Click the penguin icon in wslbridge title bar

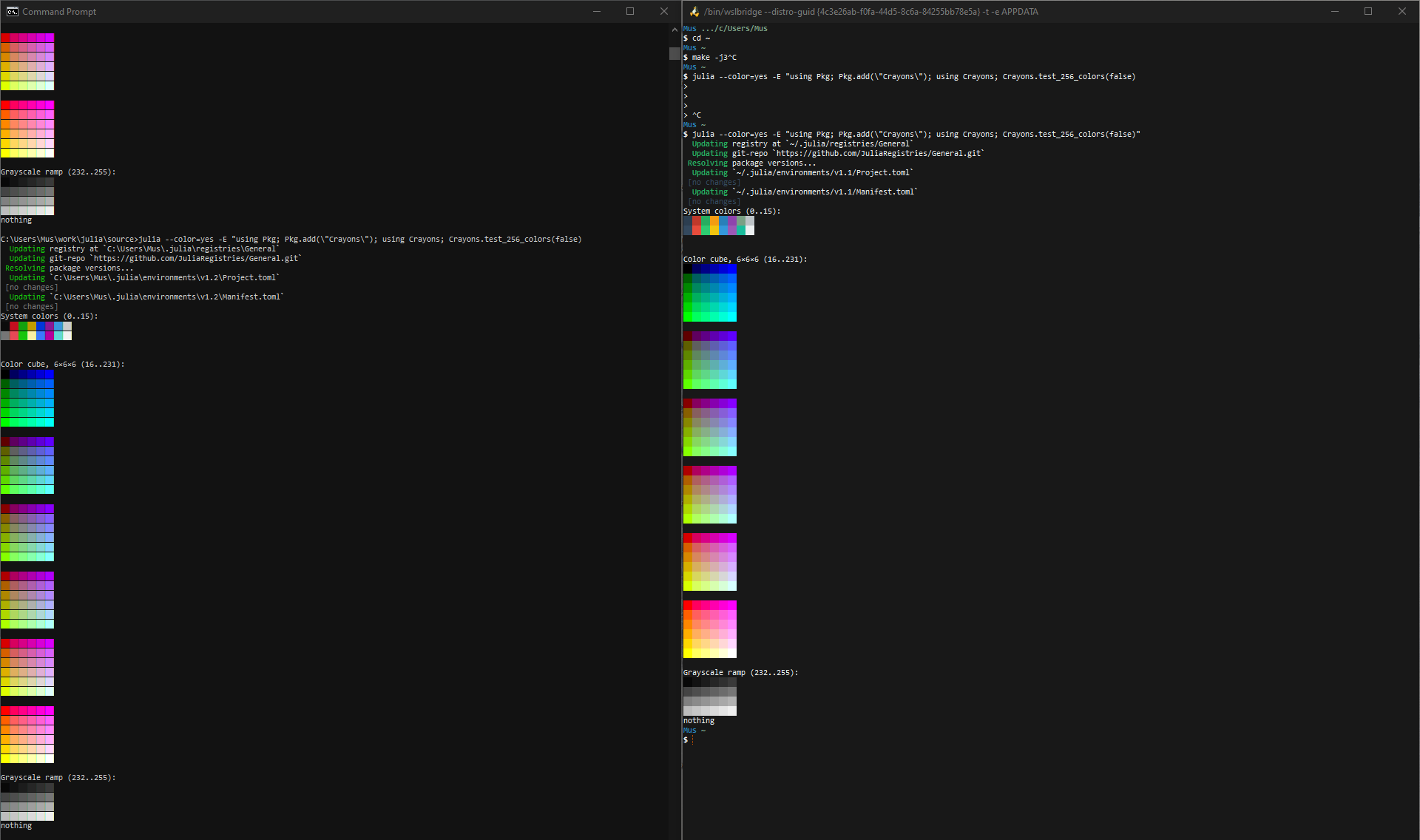coord(694,11)
